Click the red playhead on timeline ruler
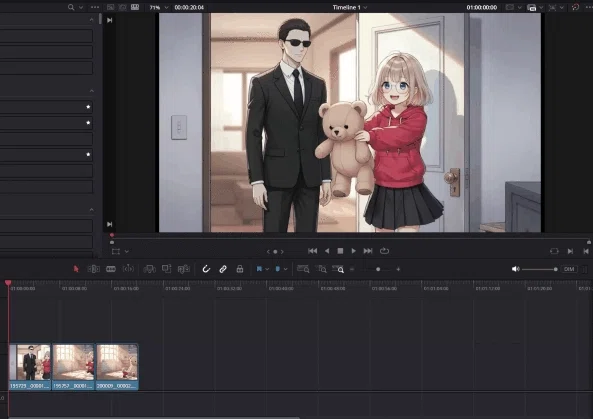 tap(8, 283)
